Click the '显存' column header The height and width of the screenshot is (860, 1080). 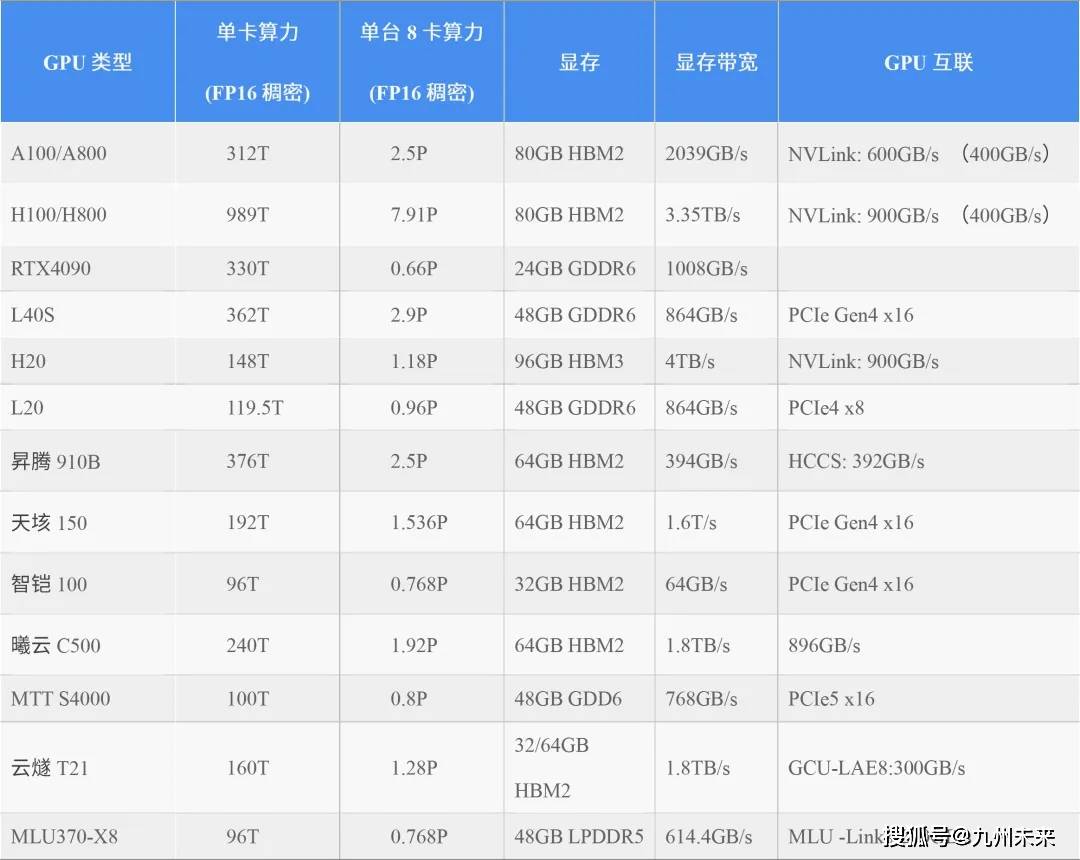[x=579, y=63]
